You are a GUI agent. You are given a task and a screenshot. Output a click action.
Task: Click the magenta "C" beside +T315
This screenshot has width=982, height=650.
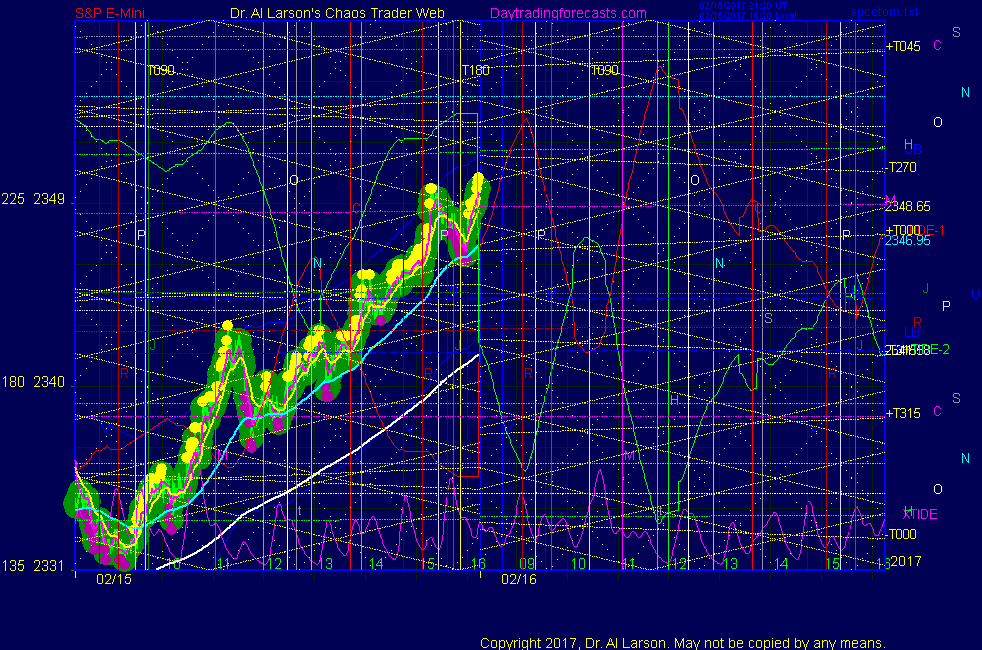(938, 411)
